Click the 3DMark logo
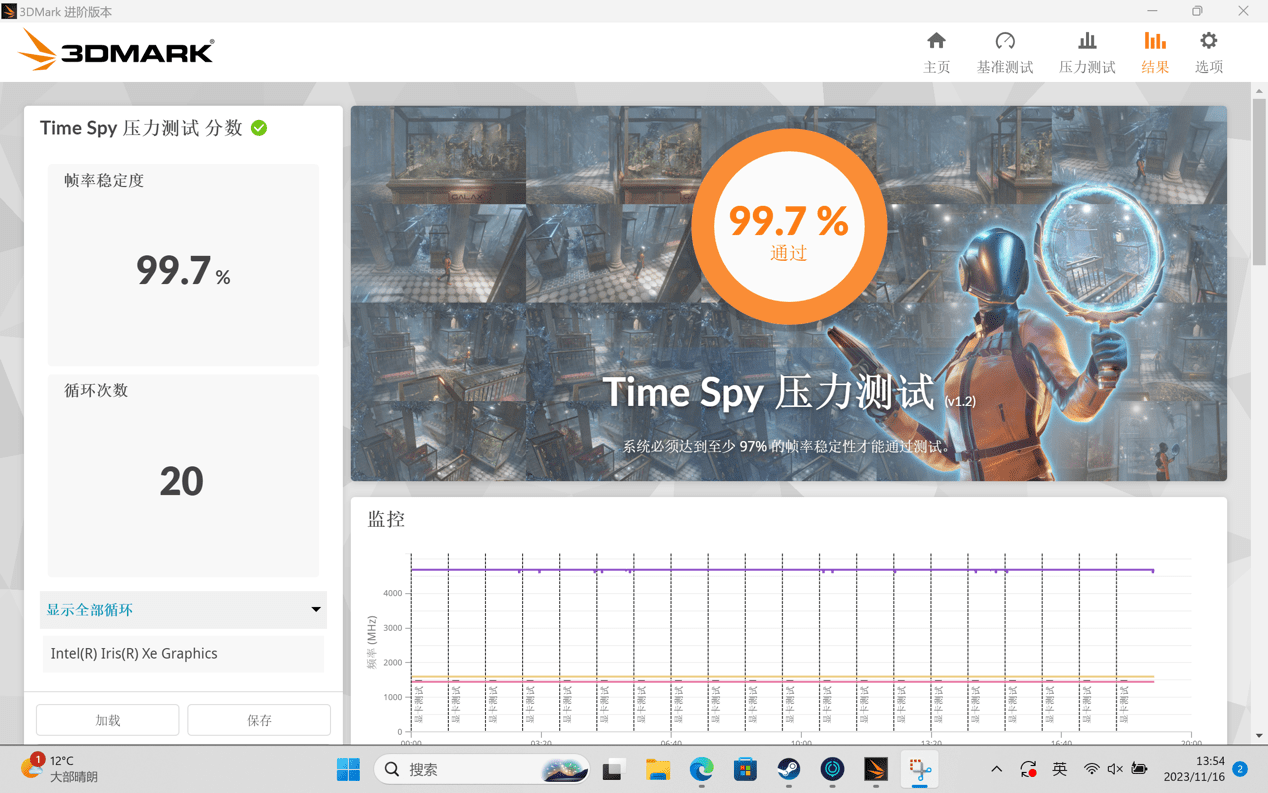 (116, 50)
